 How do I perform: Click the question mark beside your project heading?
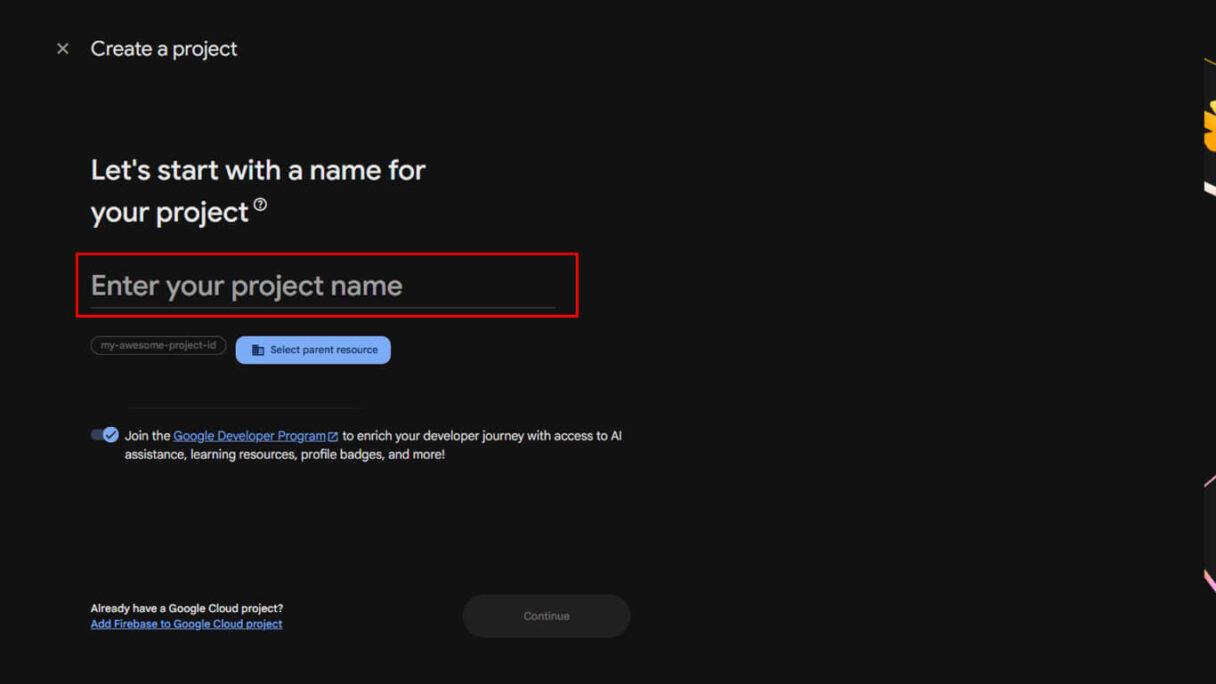(x=262, y=203)
